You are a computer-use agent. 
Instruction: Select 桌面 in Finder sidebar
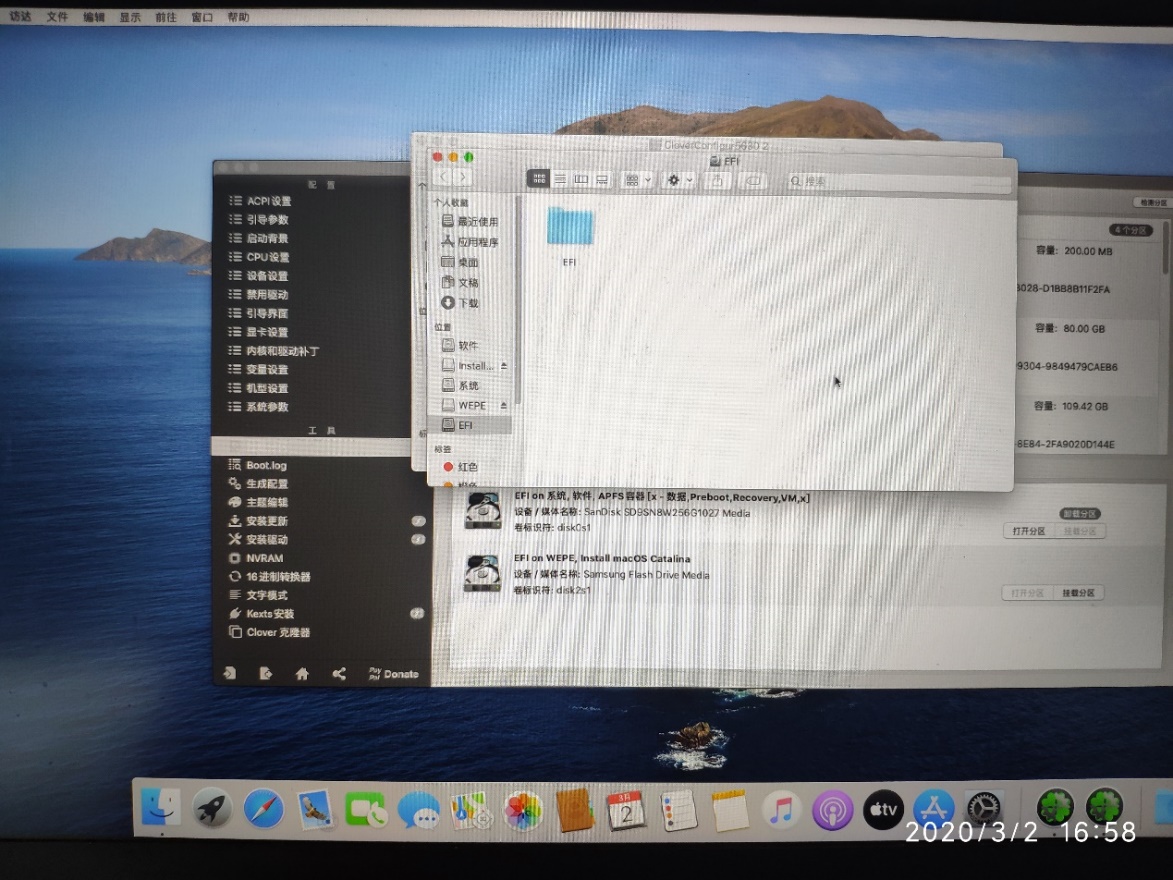460,262
